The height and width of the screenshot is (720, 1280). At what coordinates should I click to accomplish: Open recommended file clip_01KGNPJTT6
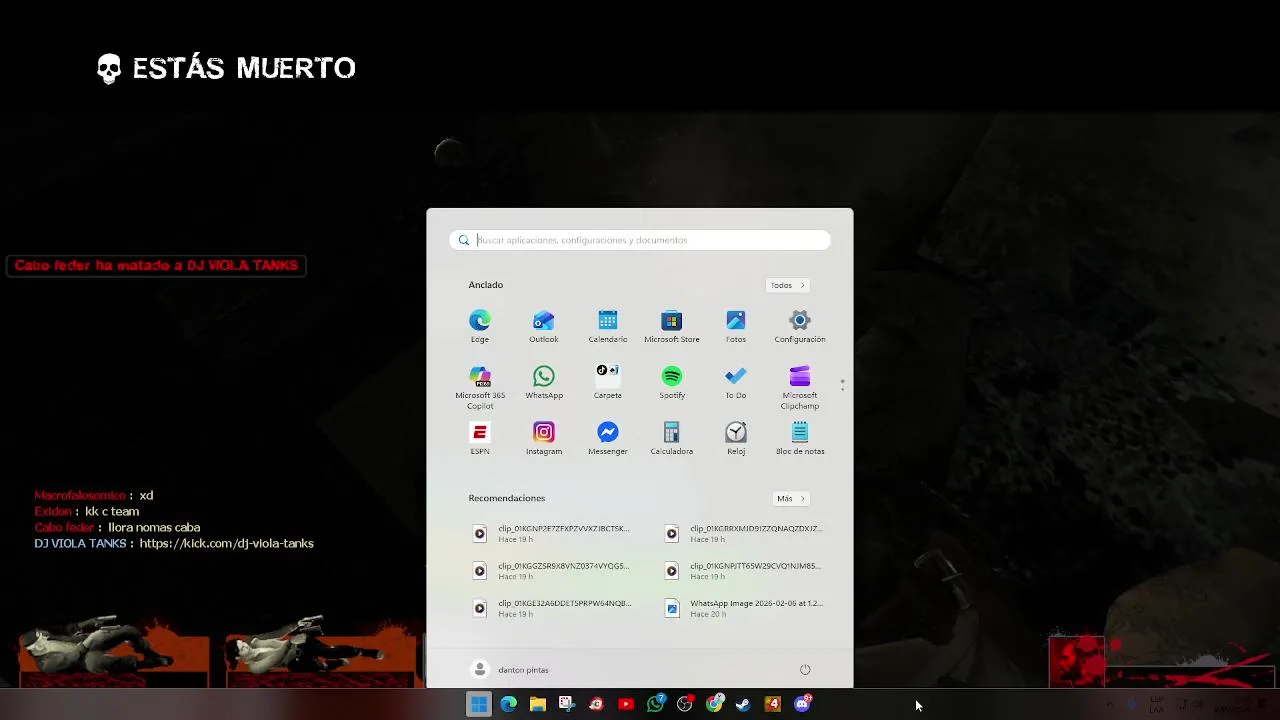743,571
